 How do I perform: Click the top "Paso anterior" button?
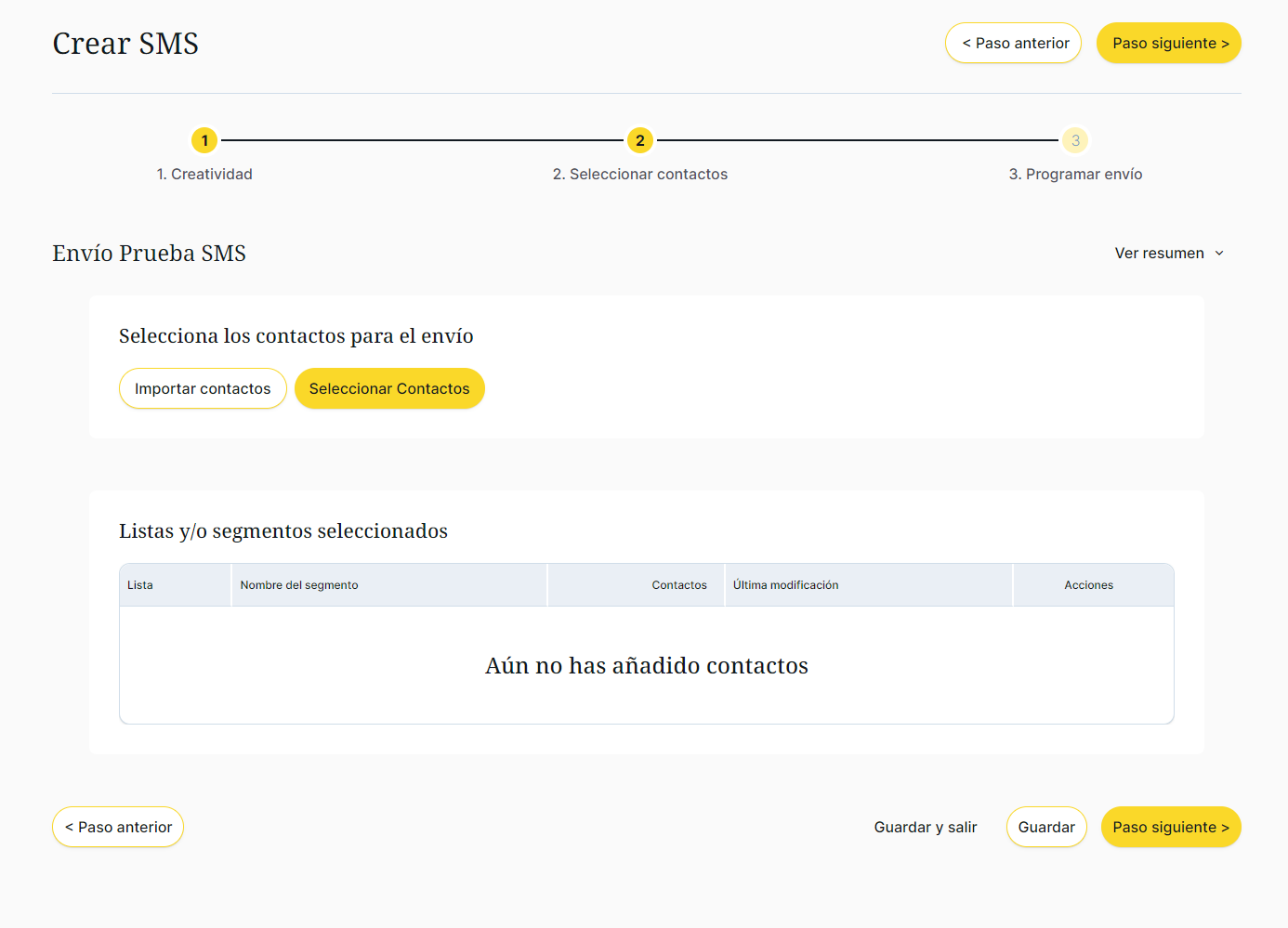1013,44
